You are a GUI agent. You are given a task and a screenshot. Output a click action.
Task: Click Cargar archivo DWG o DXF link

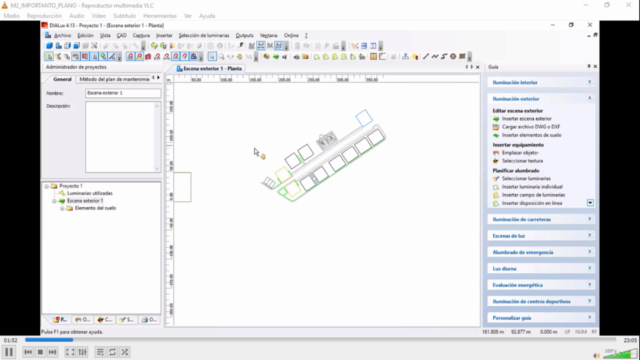tap(531, 127)
